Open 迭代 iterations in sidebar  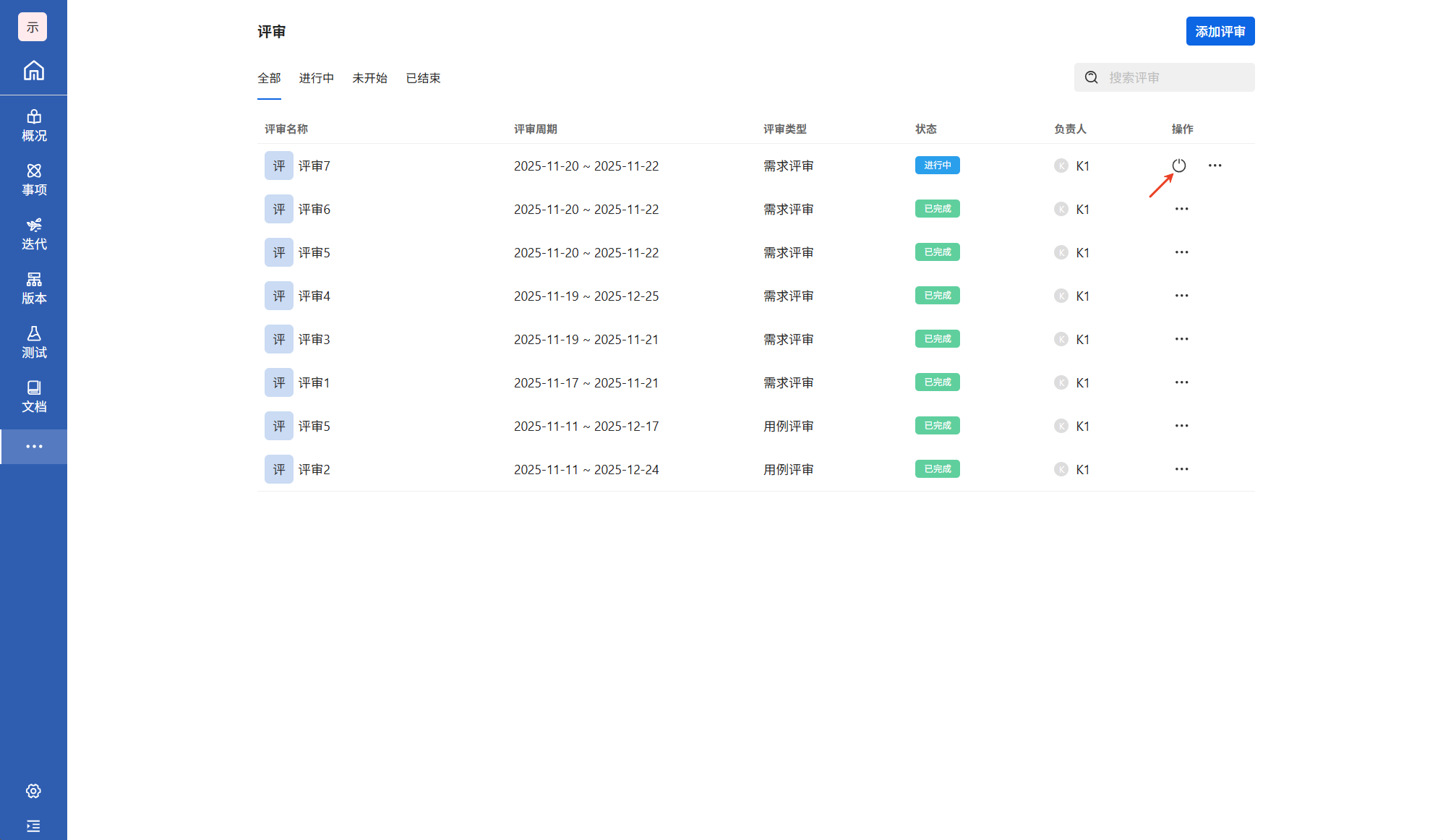pos(33,234)
